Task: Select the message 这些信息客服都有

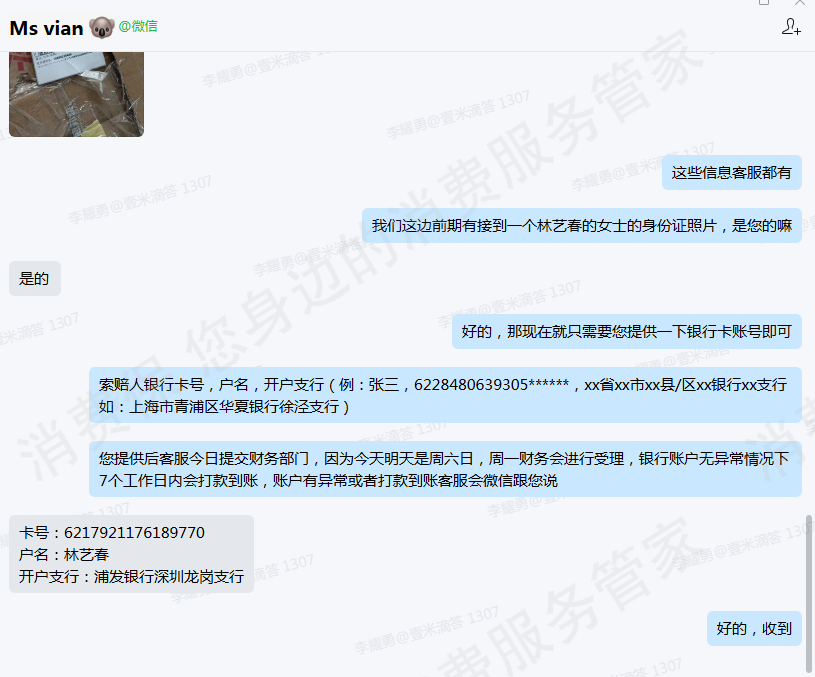Action: click(731, 173)
